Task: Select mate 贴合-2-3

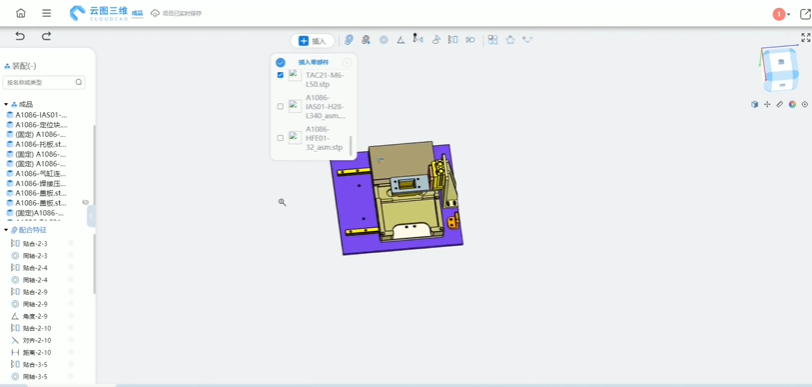Action: (x=35, y=243)
